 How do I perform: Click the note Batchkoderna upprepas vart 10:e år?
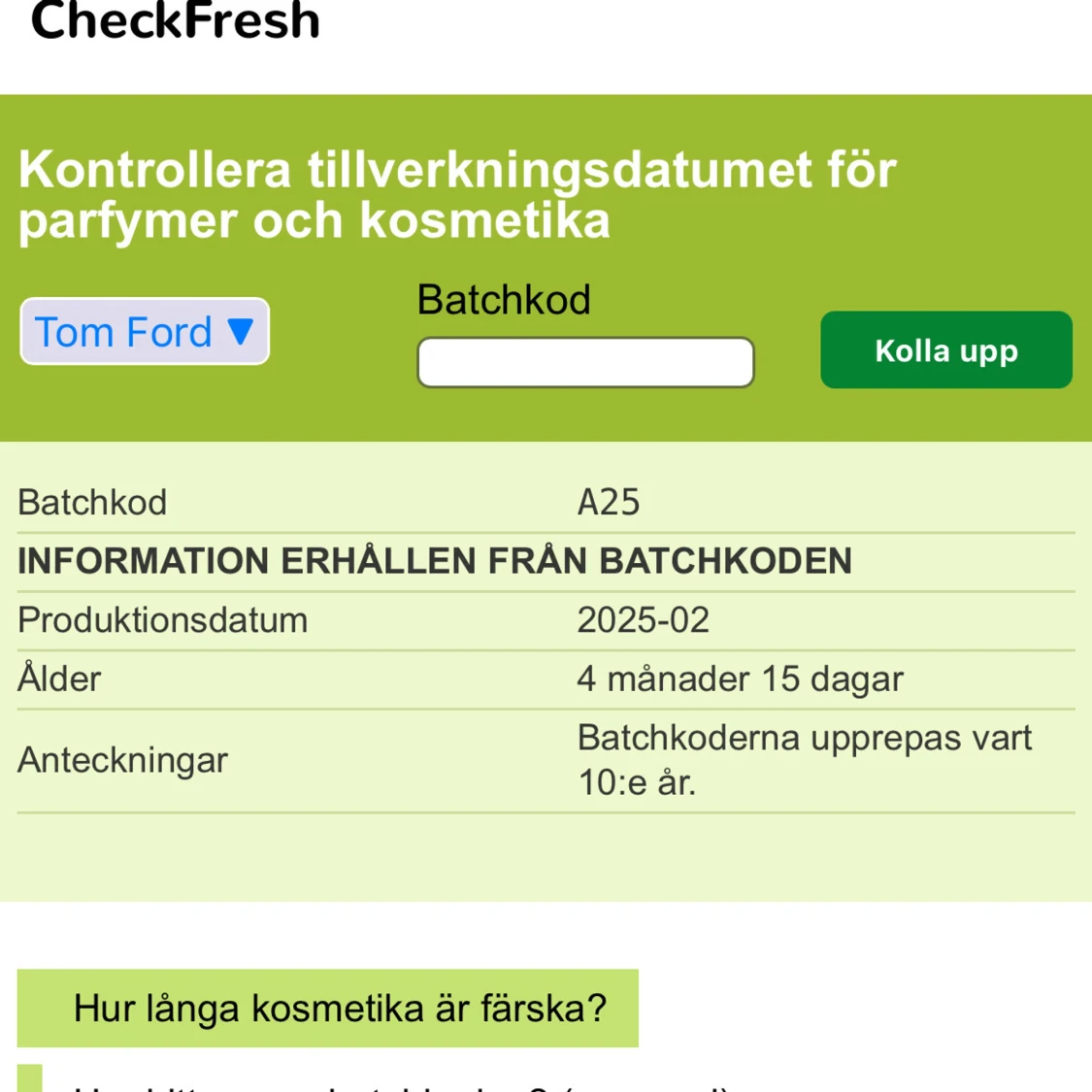click(x=805, y=760)
